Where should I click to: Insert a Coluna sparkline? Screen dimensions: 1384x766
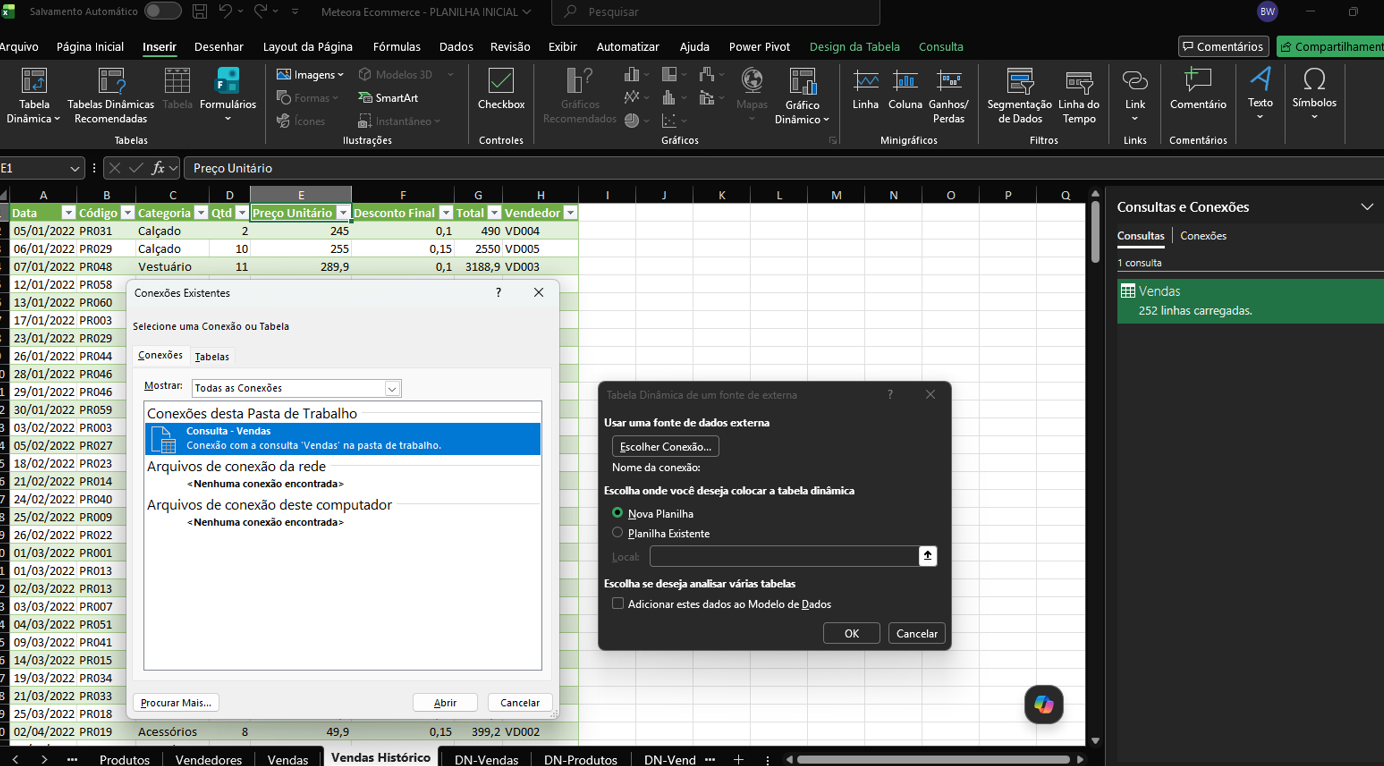point(905,89)
